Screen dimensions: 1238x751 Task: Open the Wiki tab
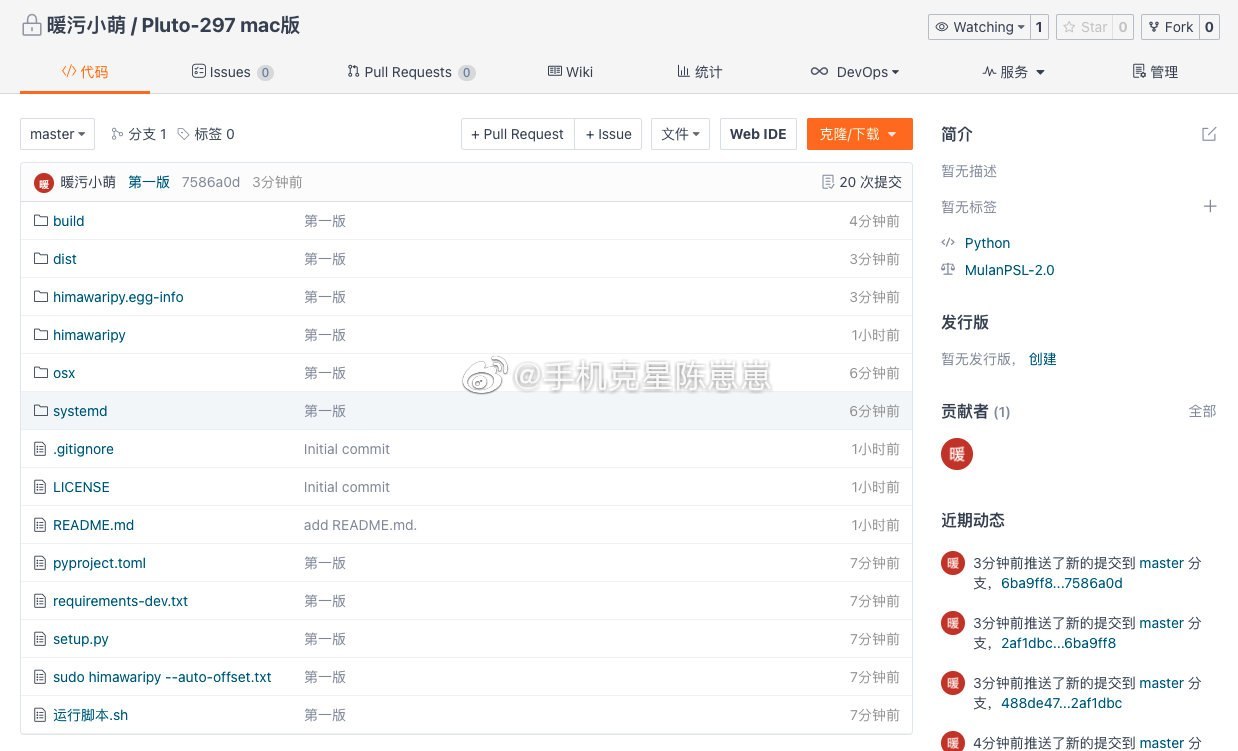[x=570, y=72]
